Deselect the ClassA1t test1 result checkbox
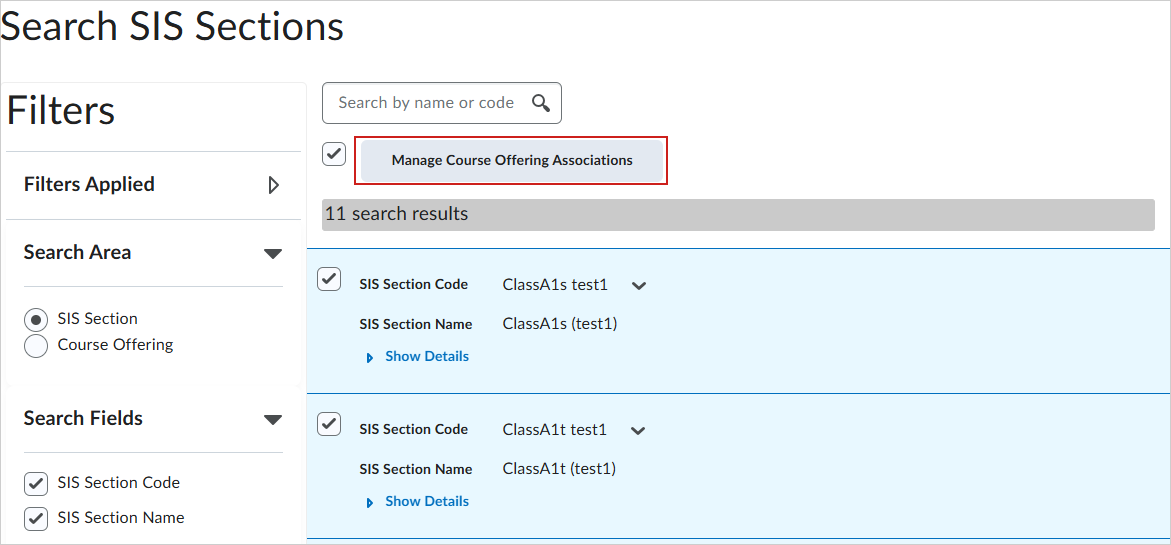1171x545 pixels. pos(329,425)
